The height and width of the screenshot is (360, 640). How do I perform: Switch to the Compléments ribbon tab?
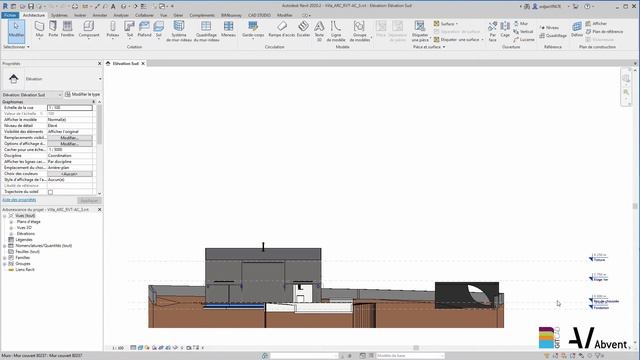(202, 15)
